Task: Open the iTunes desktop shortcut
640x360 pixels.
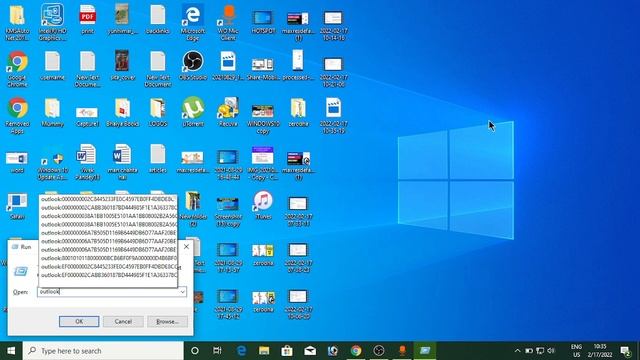Action: click(263, 205)
